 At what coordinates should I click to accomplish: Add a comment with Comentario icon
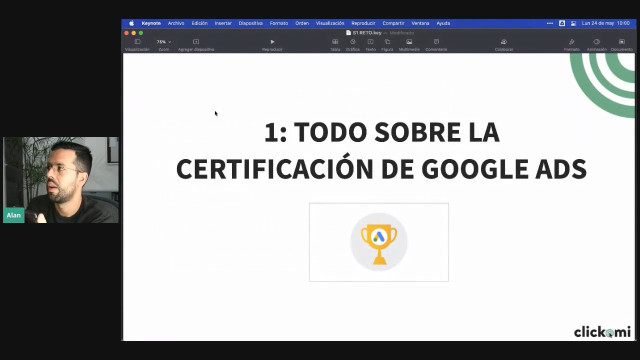point(436,42)
